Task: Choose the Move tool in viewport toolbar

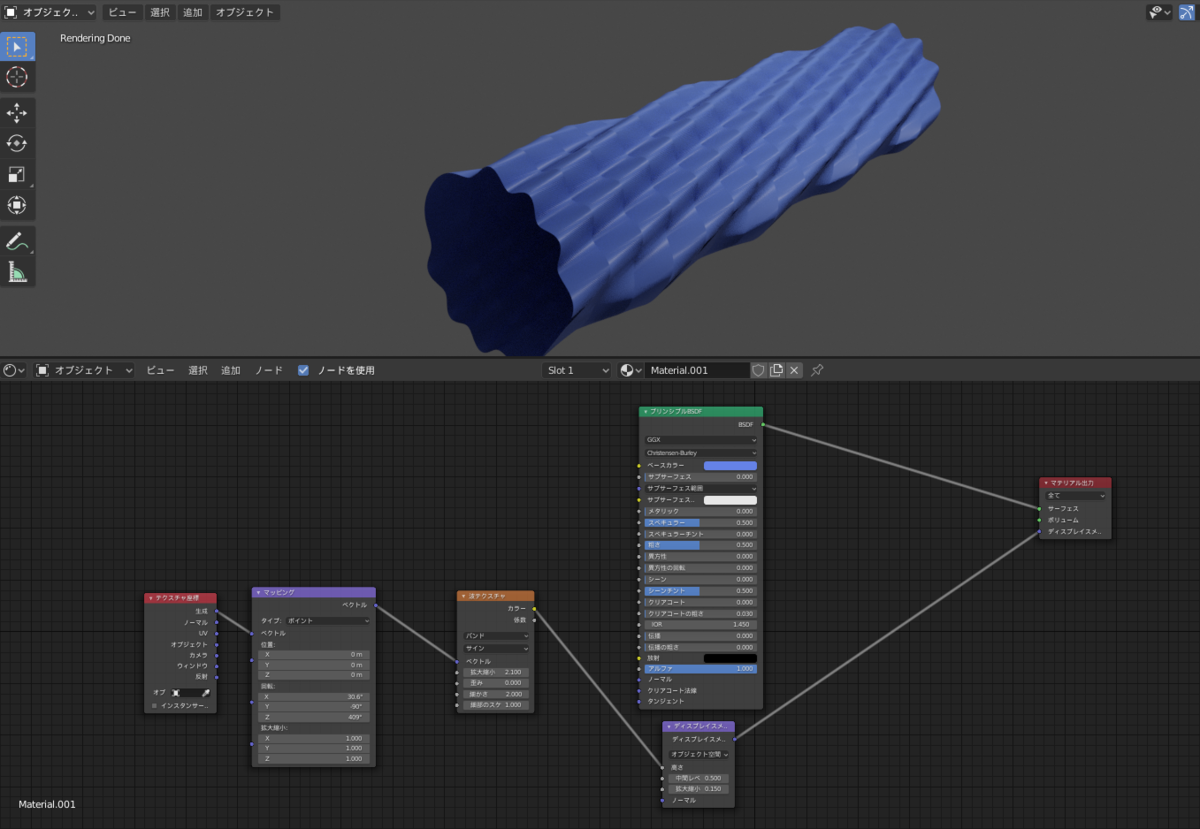Action: click(x=17, y=113)
